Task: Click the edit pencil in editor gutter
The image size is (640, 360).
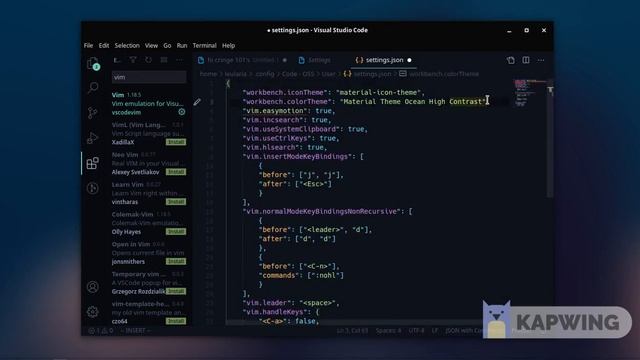Action: 197,102
